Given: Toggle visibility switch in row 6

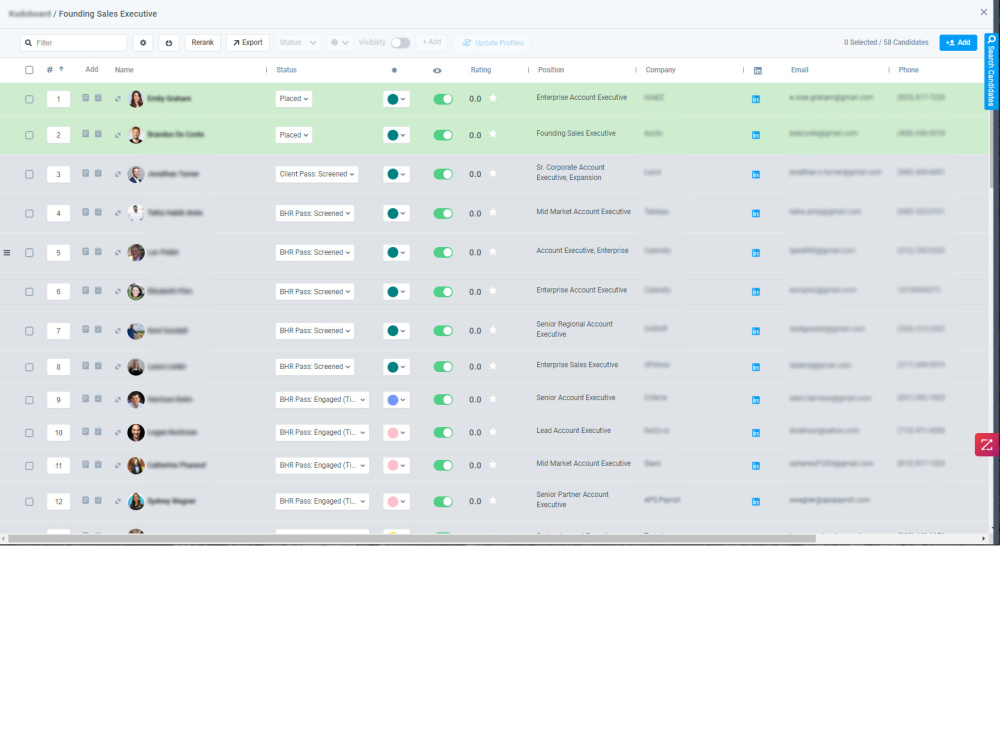Looking at the screenshot, I should 443,292.
